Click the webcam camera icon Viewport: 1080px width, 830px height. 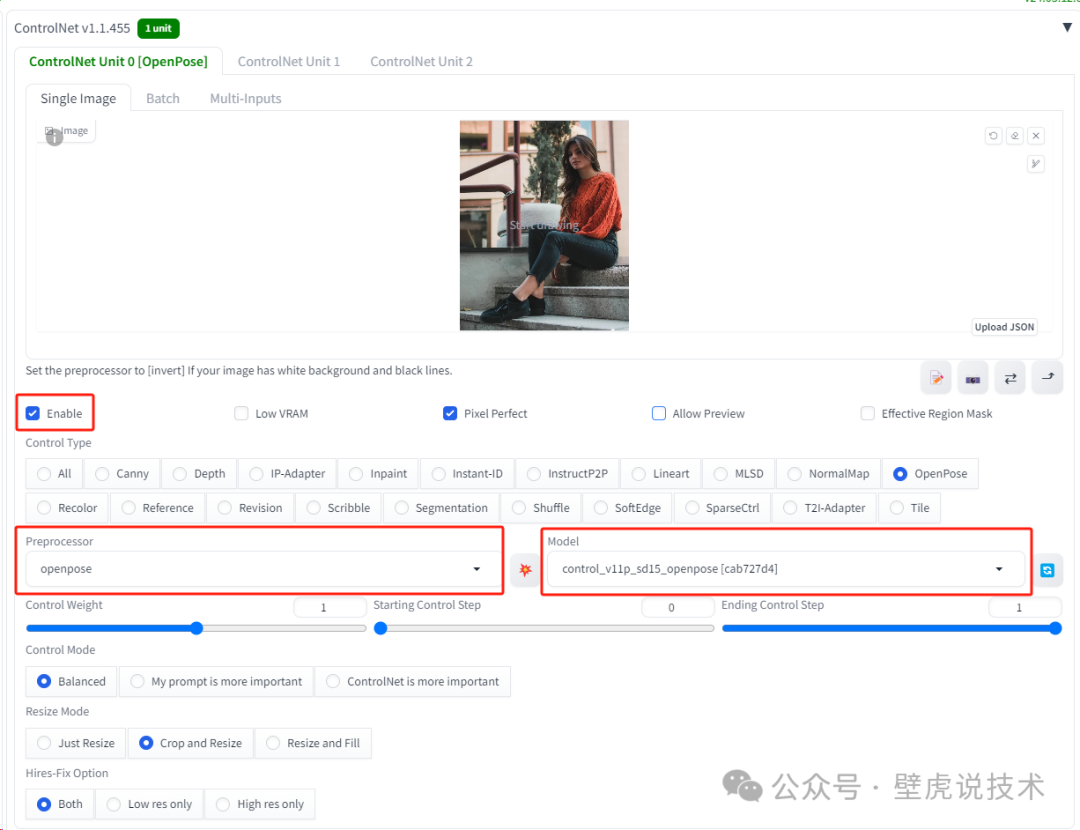pyautogui.click(x=973, y=378)
